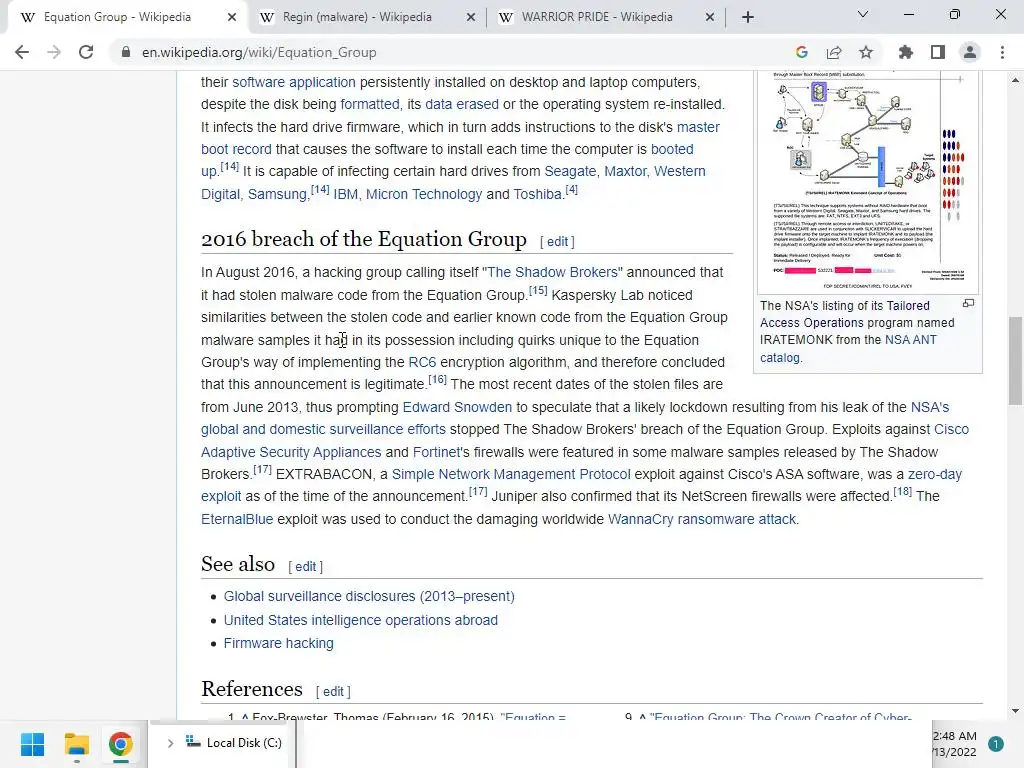The image size is (1024, 768).
Task: Open the EternalBlue link
Action: point(237,520)
